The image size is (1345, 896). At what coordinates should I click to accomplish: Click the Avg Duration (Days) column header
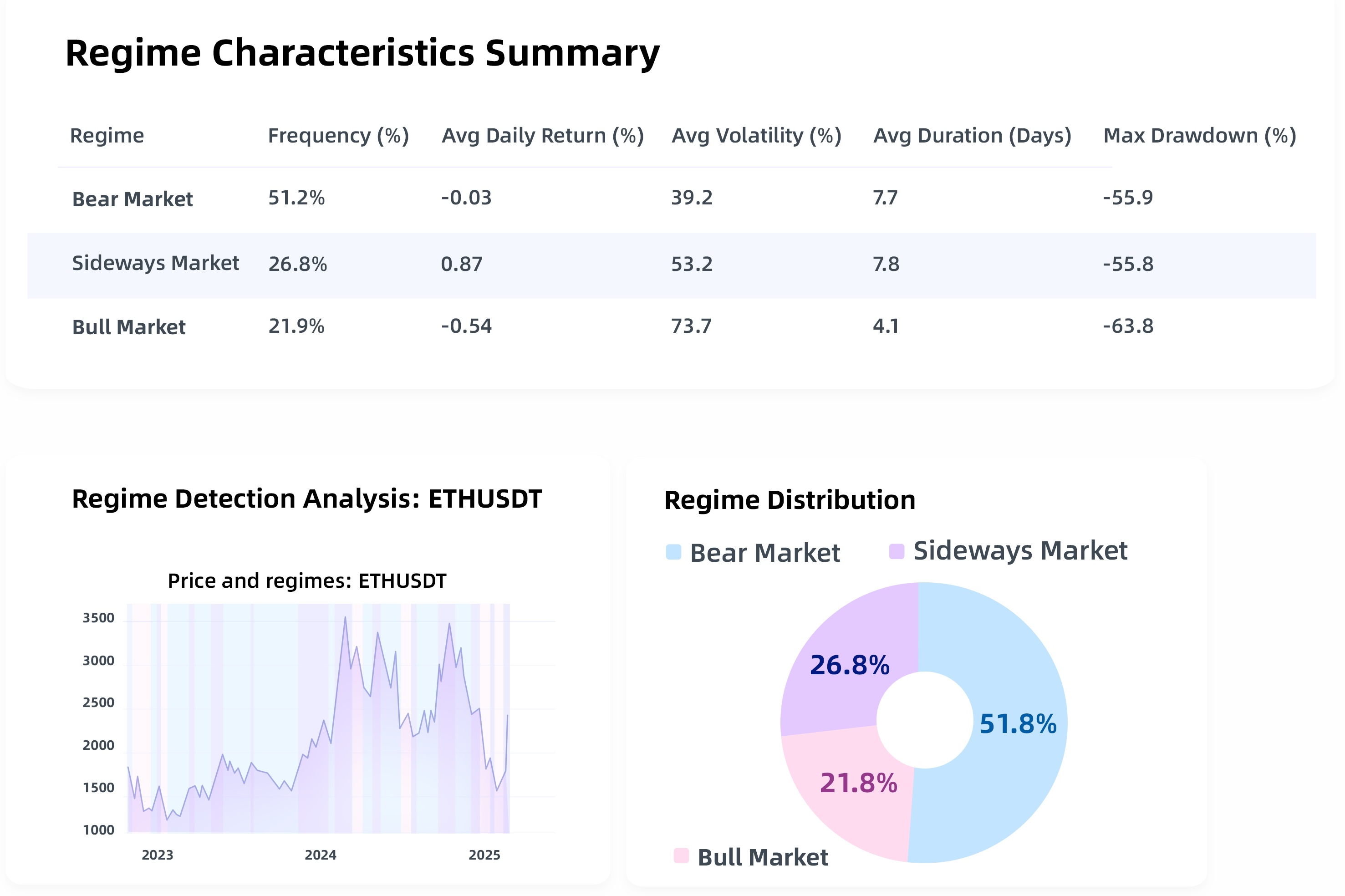(972, 136)
